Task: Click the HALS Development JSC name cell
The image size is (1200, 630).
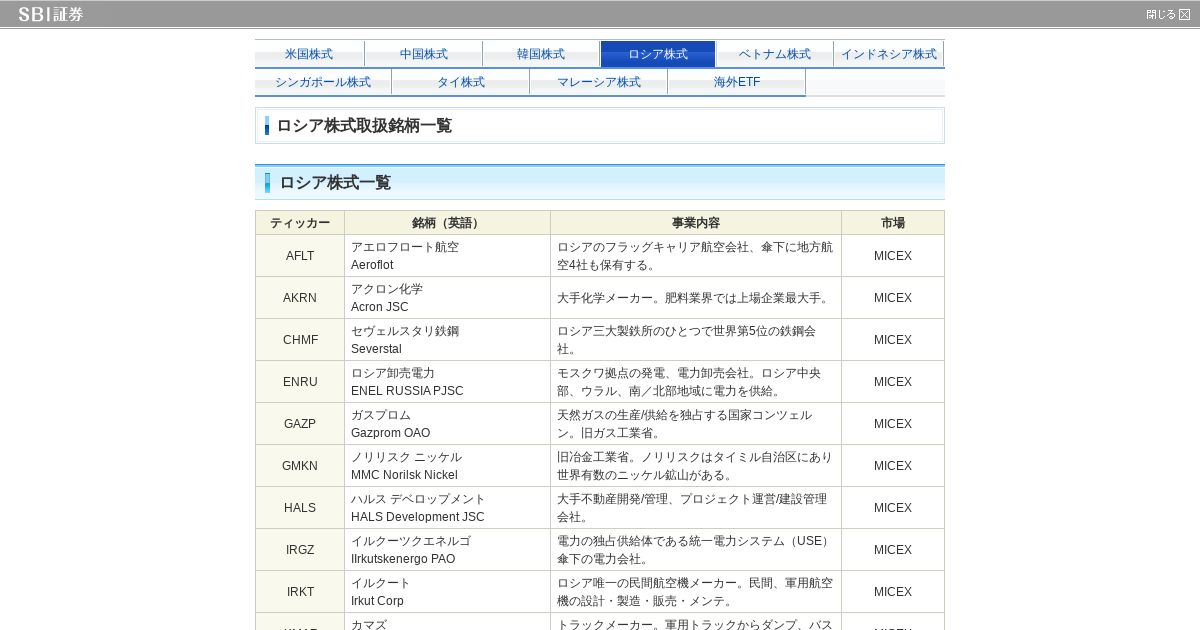Action: [447, 508]
